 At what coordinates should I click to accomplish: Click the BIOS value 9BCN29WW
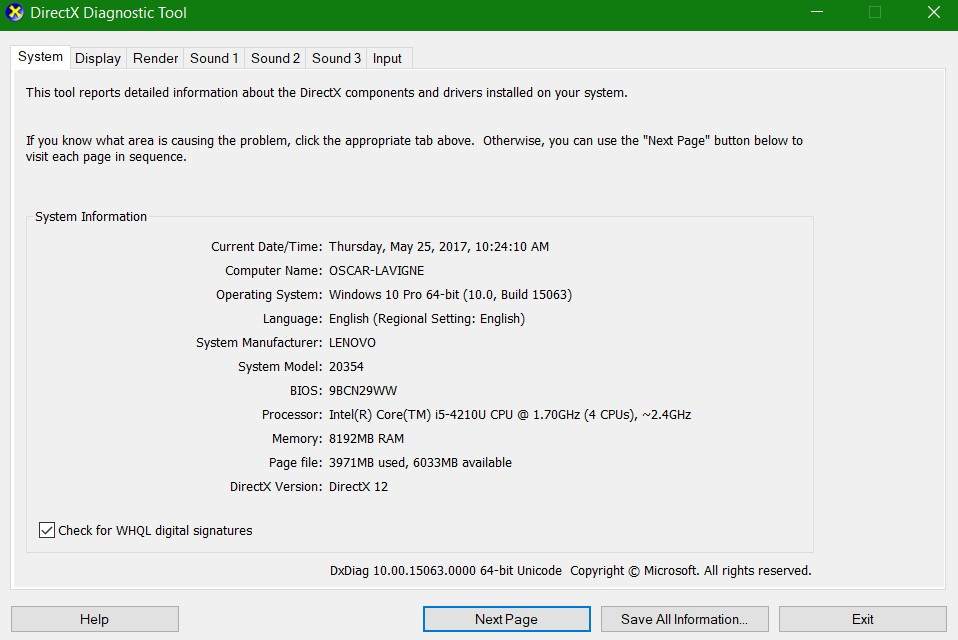click(x=363, y=391)
